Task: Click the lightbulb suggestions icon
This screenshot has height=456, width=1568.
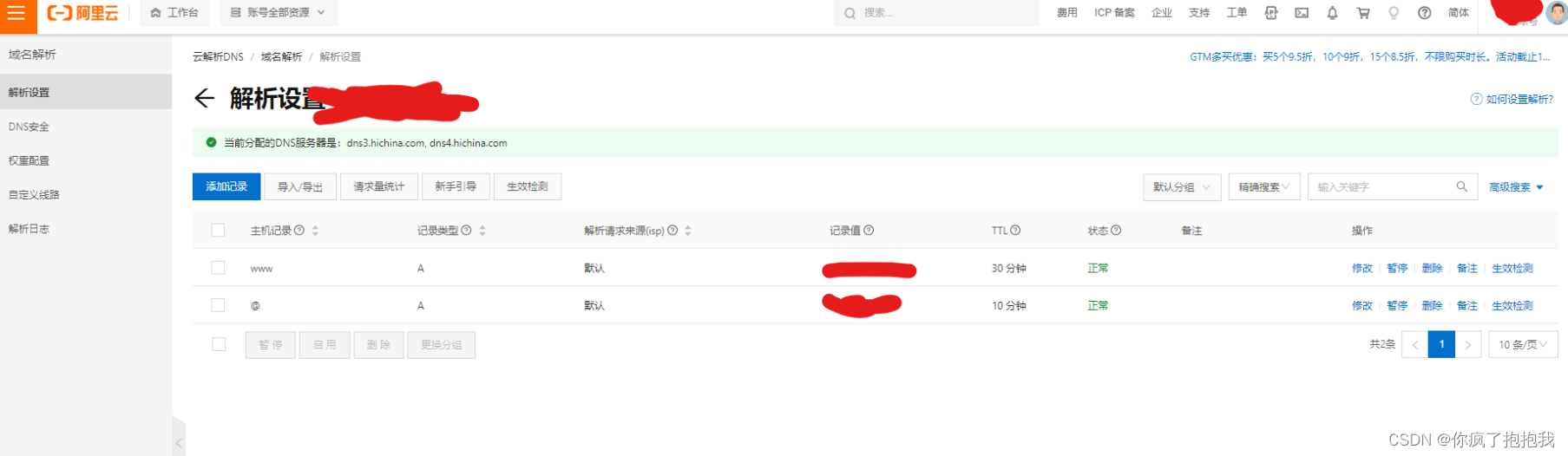Action: [x=1394, y=13]
